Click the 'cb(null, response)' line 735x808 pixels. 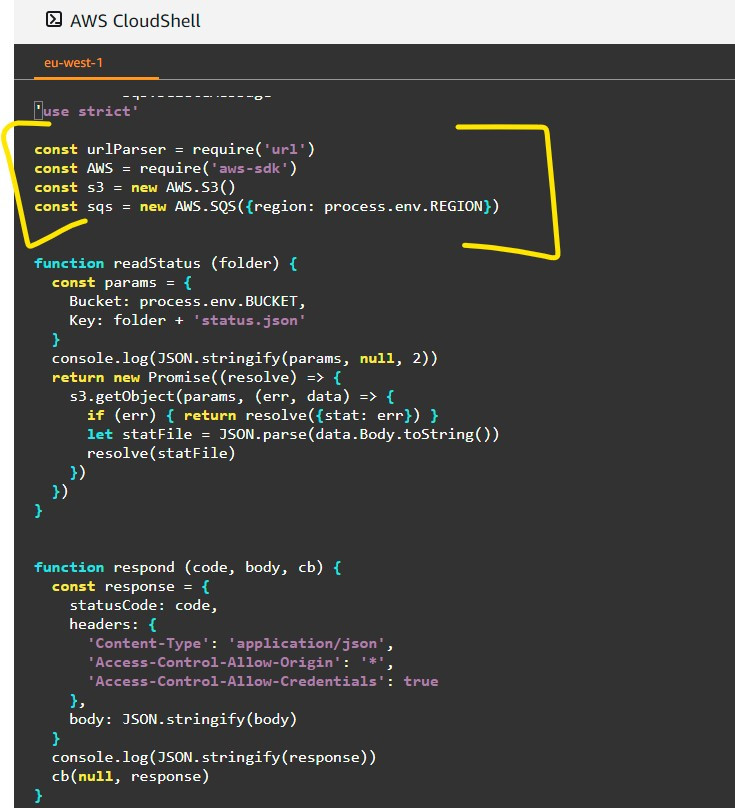[x=130, y=777]
